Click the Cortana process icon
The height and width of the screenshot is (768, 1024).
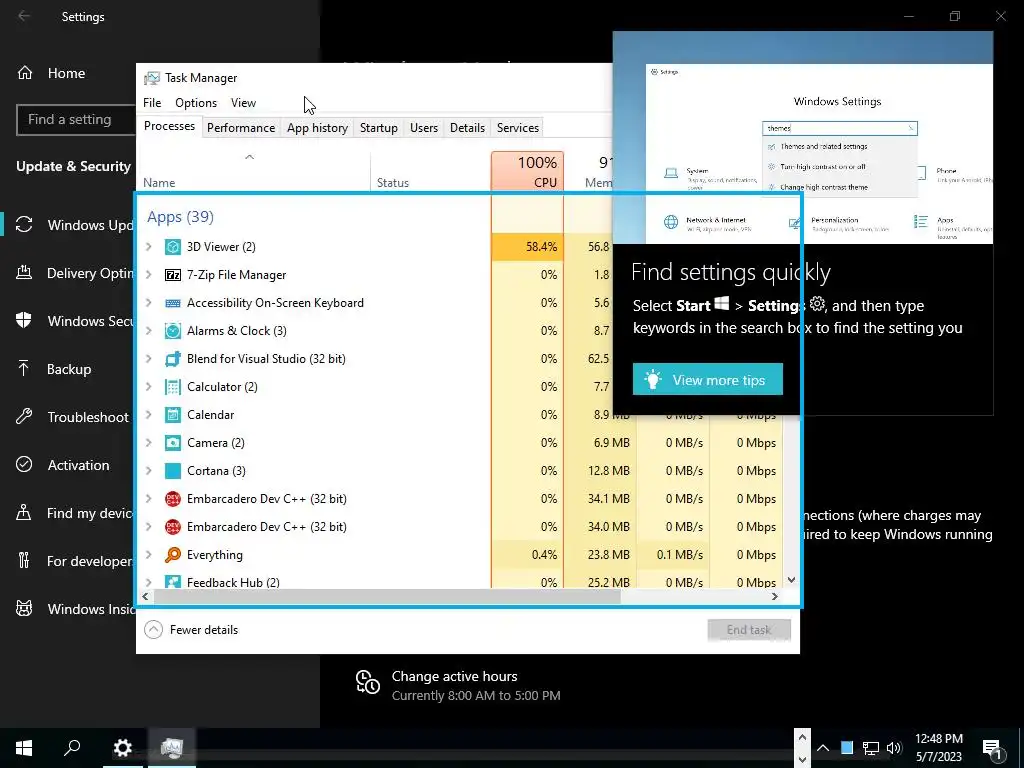172,471
